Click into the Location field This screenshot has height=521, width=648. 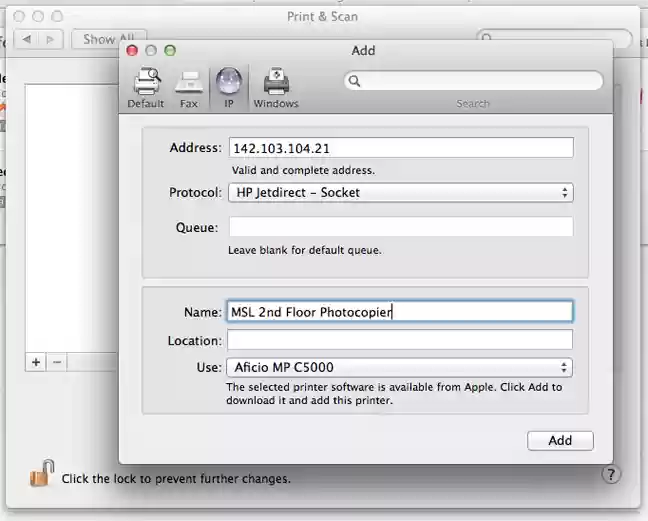coord(400,340)
